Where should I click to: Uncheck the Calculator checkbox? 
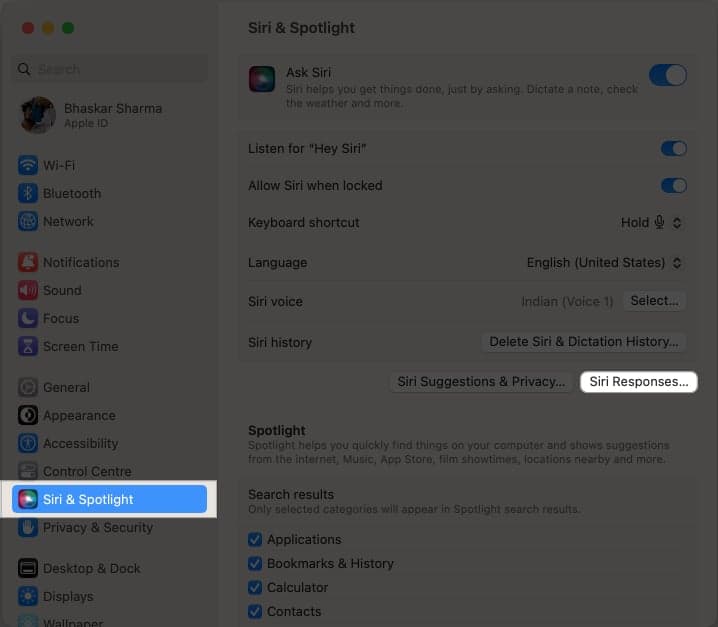pos(255,587)
